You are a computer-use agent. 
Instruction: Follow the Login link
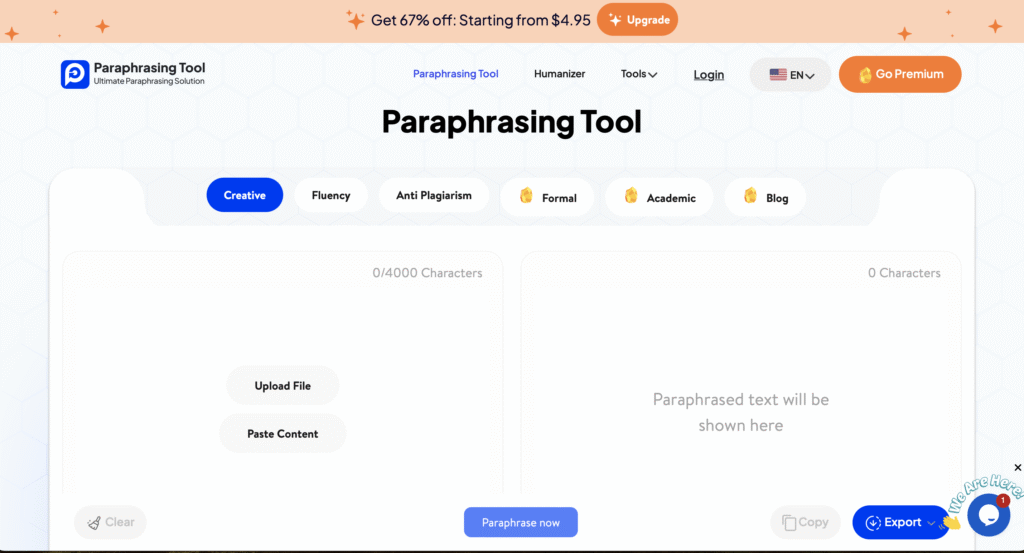click(709, 75)
